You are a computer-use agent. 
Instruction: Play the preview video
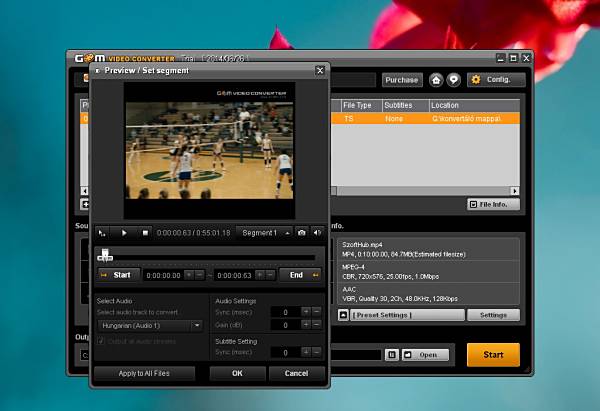pos(124,233)
